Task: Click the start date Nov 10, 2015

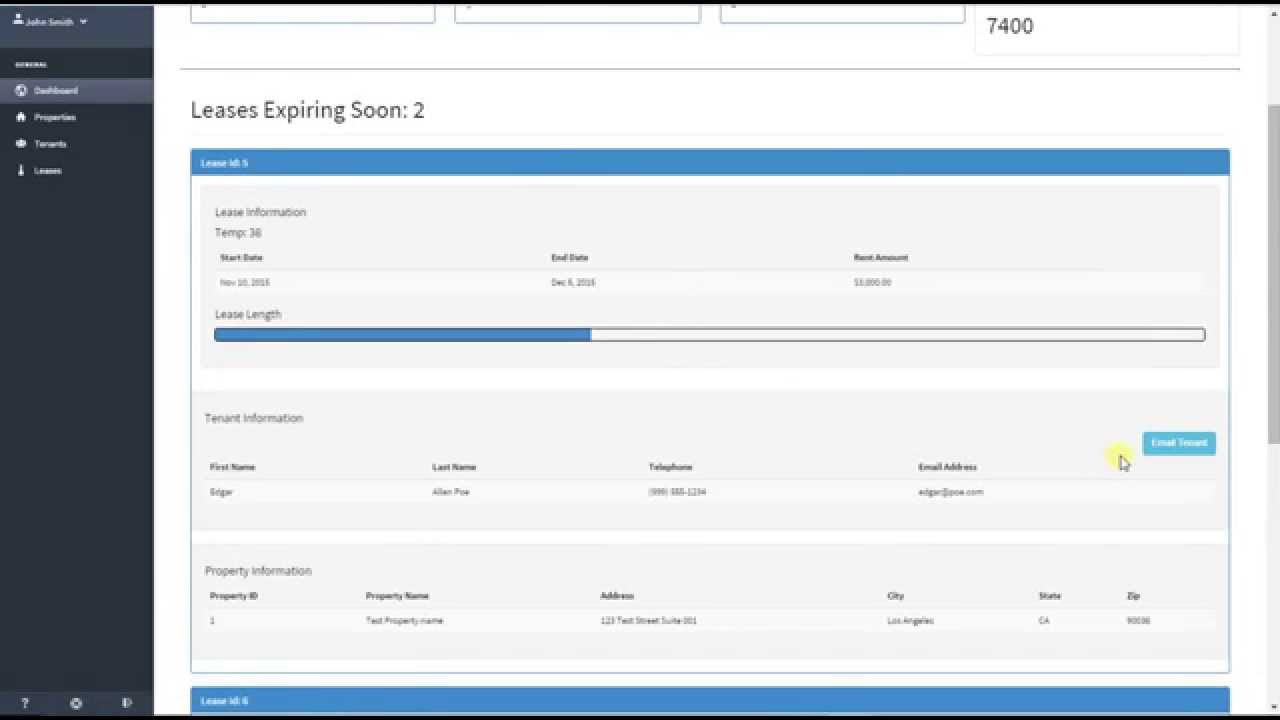Action: 245,283
